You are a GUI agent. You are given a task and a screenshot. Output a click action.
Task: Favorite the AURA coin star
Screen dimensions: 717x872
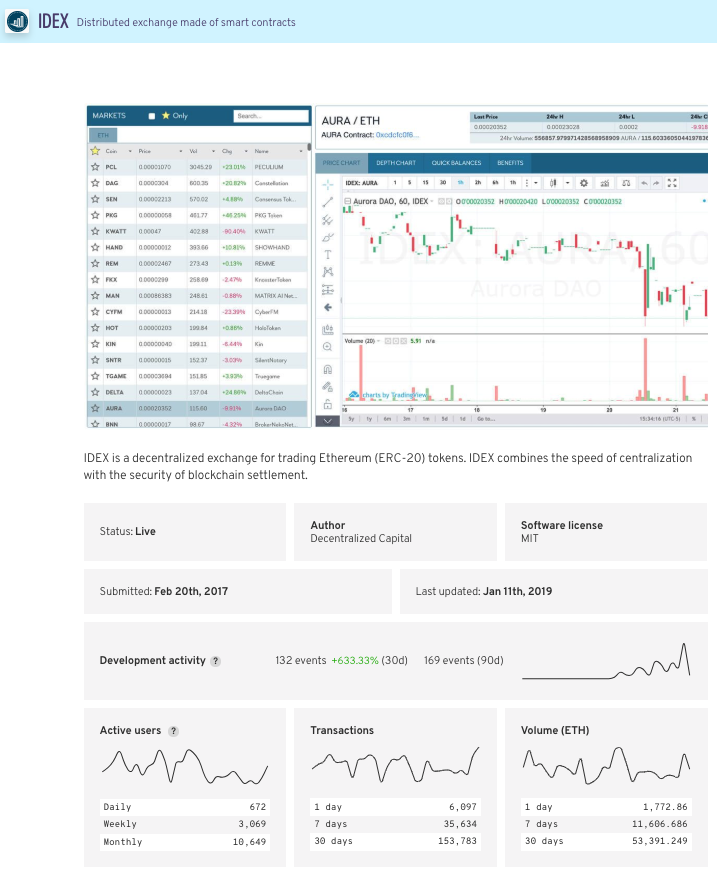tap(95, 408)
